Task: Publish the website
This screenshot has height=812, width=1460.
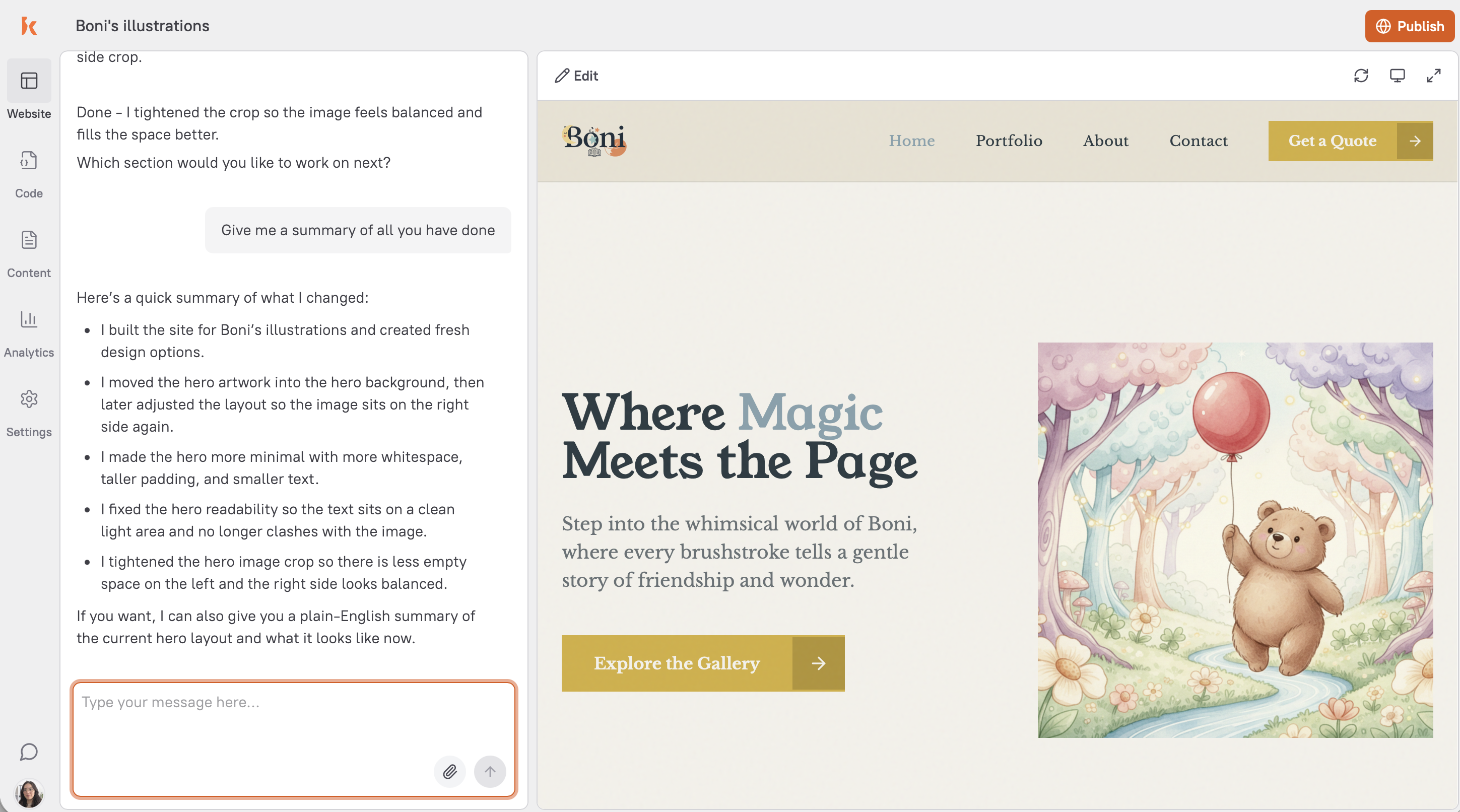Action: 1410,26
